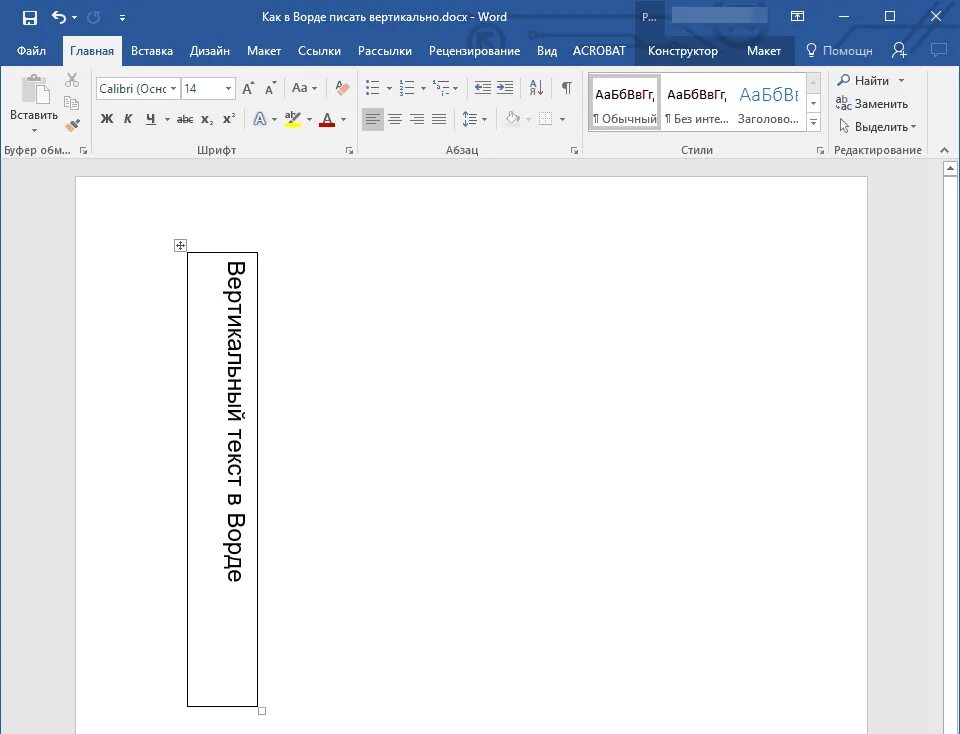This screenshot has height=734, width=960.
Task: Click the Save icon in title bar
Action: tap(29, 17)
